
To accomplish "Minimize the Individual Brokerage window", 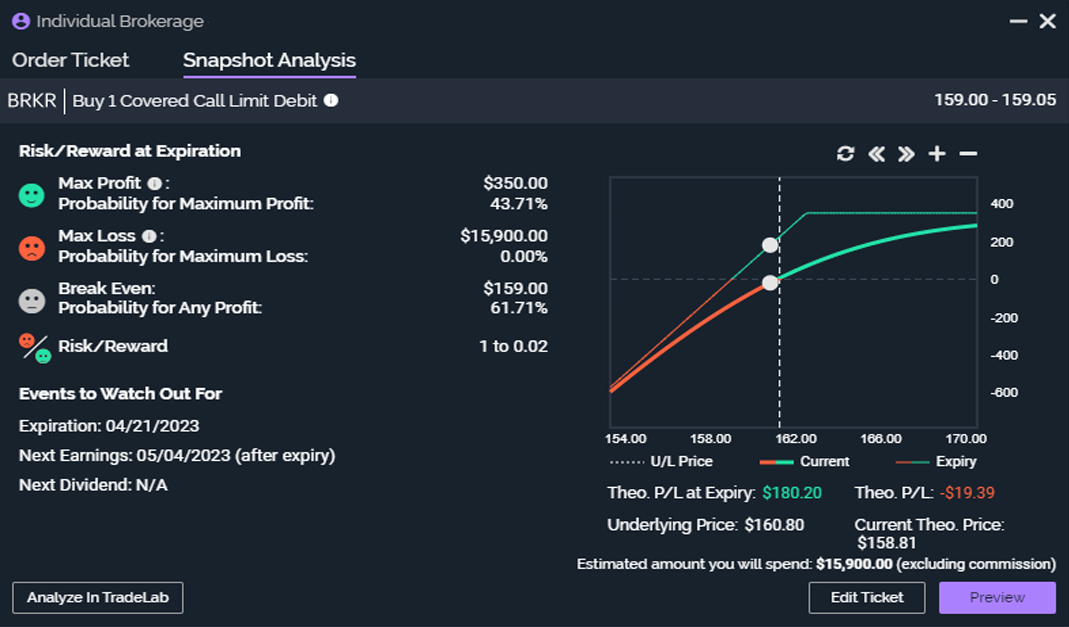I will coord(1018,21).
